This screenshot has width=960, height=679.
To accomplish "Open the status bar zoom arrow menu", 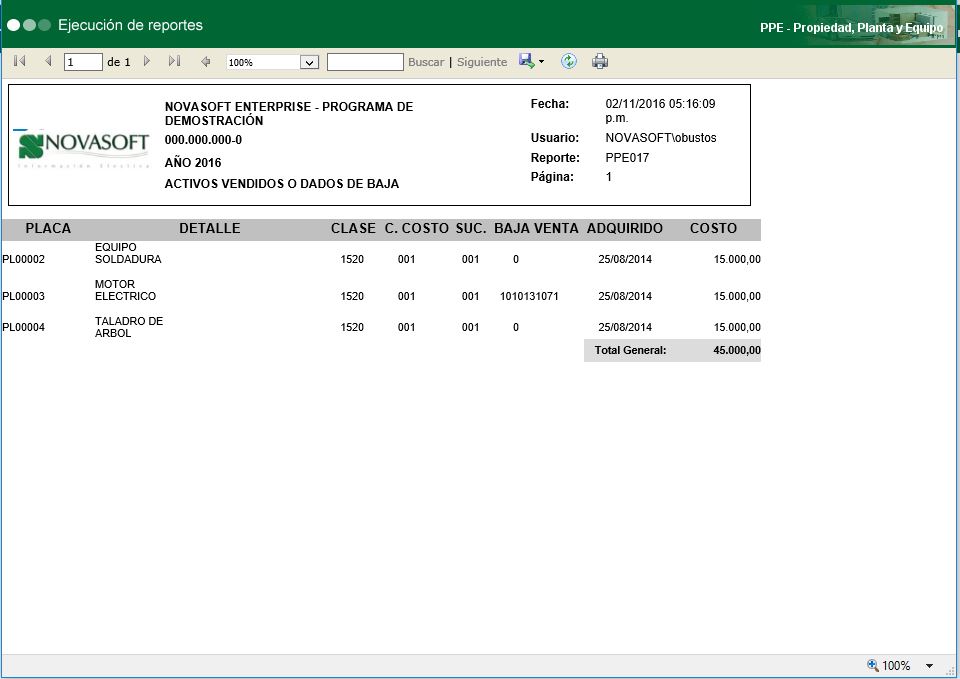I will click(x=929, y=666).
